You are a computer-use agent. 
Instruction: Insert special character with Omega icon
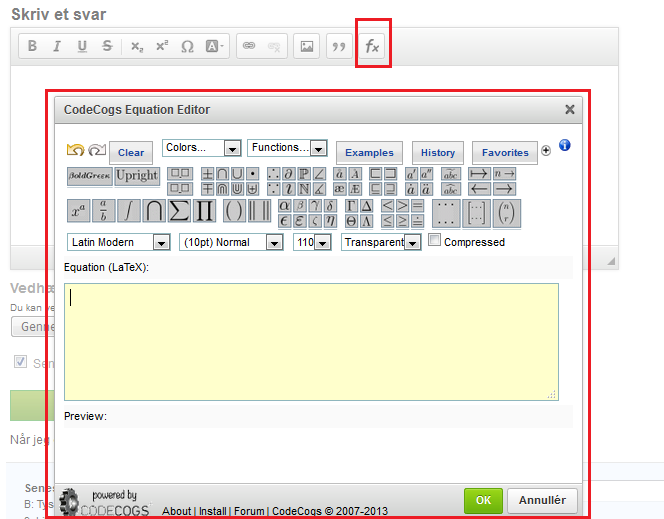187,46
